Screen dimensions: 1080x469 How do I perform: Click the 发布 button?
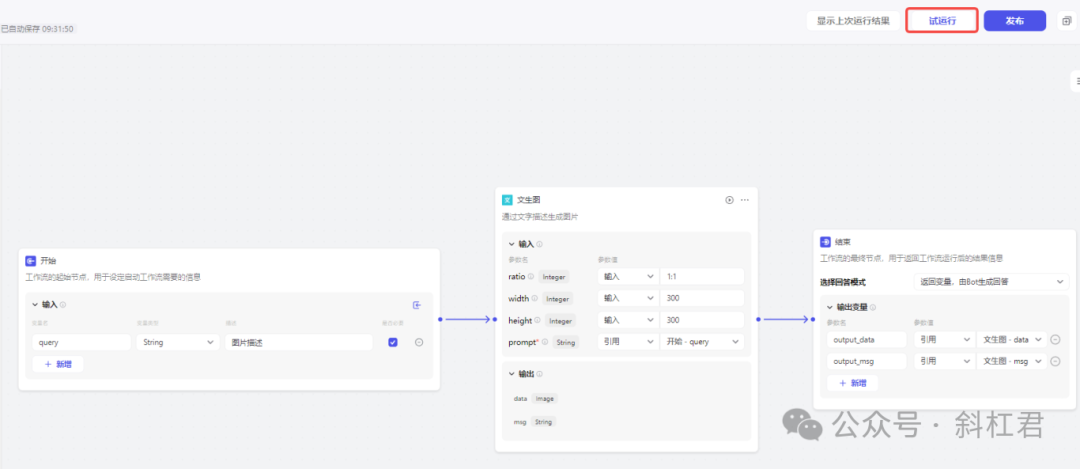click(x=1014, y=21)
